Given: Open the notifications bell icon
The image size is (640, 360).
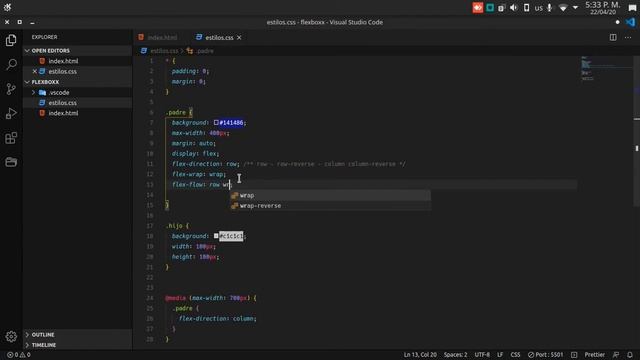Looking at the screenshot, I should pos(630,355).
